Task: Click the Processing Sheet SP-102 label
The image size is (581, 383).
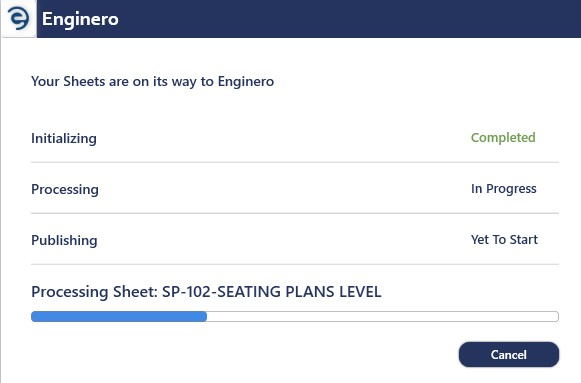Action: pyautogui.click(x=206, y=292)
